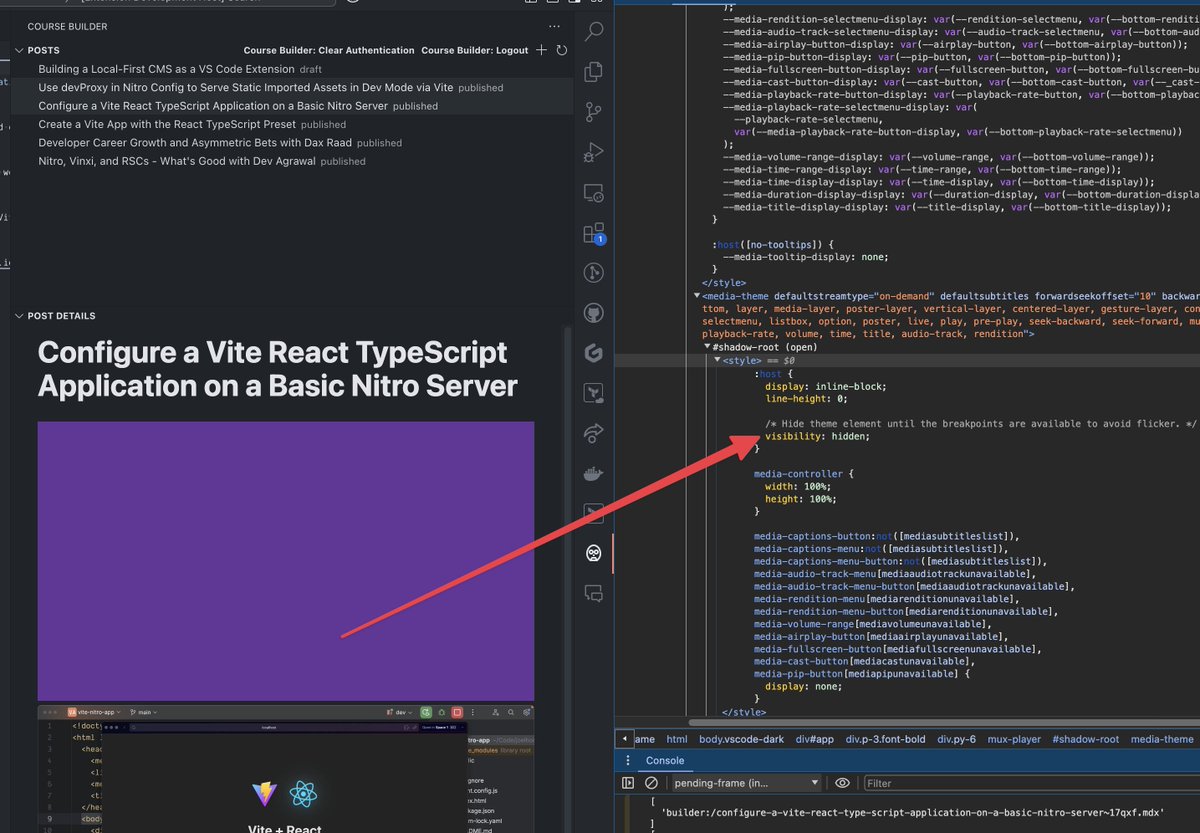Collapse the selected style element node
This screenshot has height=833, width=1200.
pyautogui.click(x=718, y=359)
